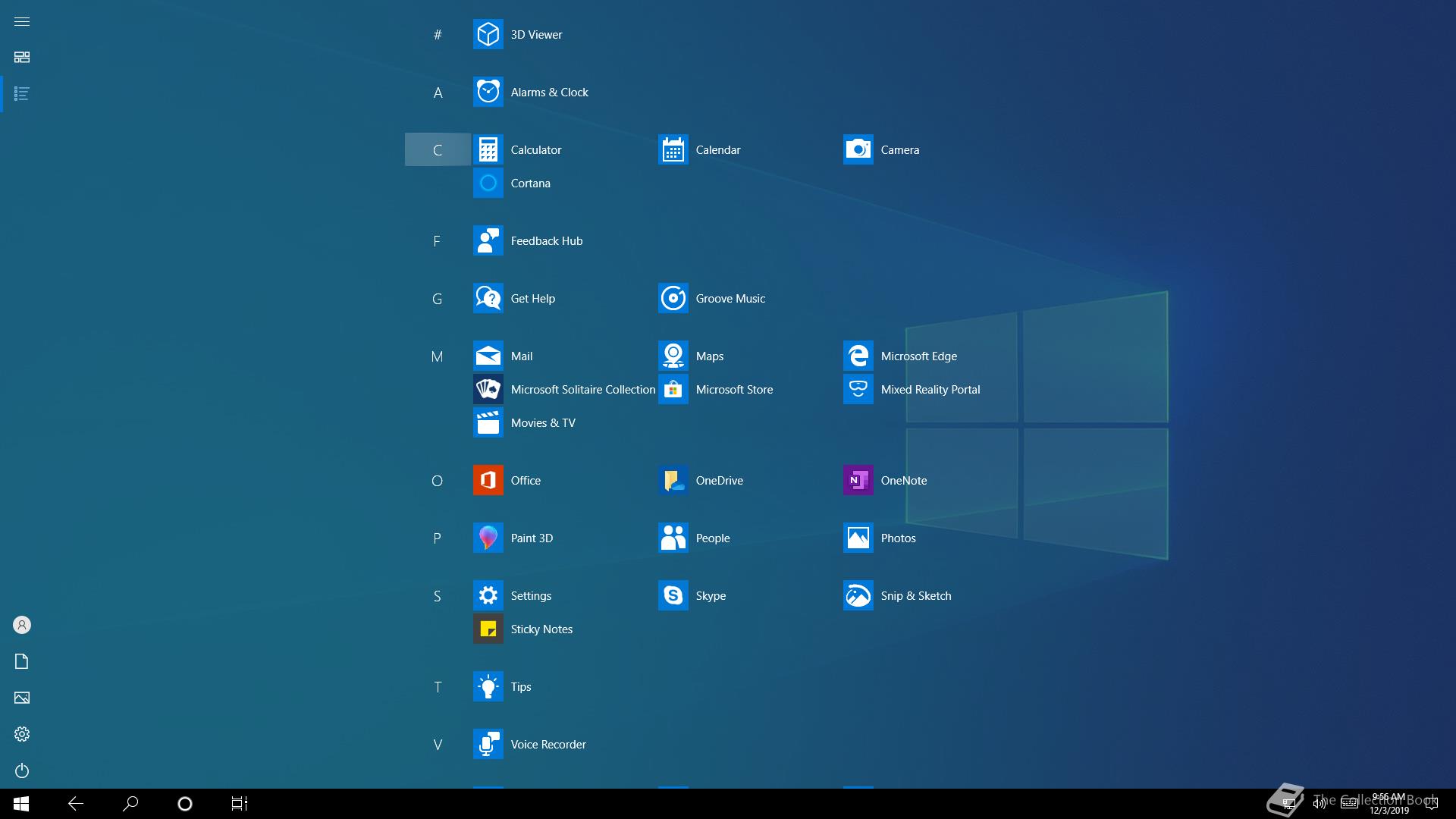
Task: Open the People app icon
Action: coord(673,538)
